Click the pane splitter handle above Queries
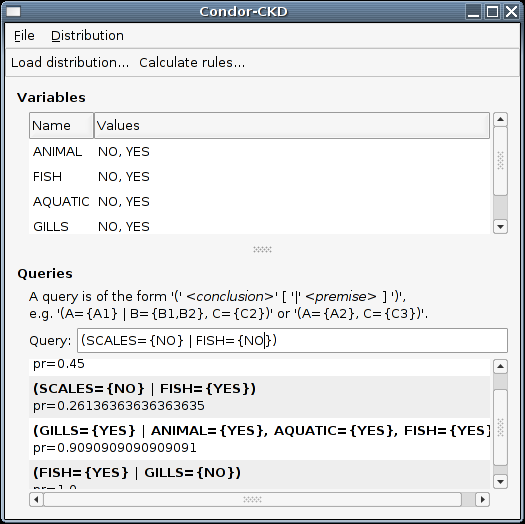This screenshot has height=524, width=525. 262,249
